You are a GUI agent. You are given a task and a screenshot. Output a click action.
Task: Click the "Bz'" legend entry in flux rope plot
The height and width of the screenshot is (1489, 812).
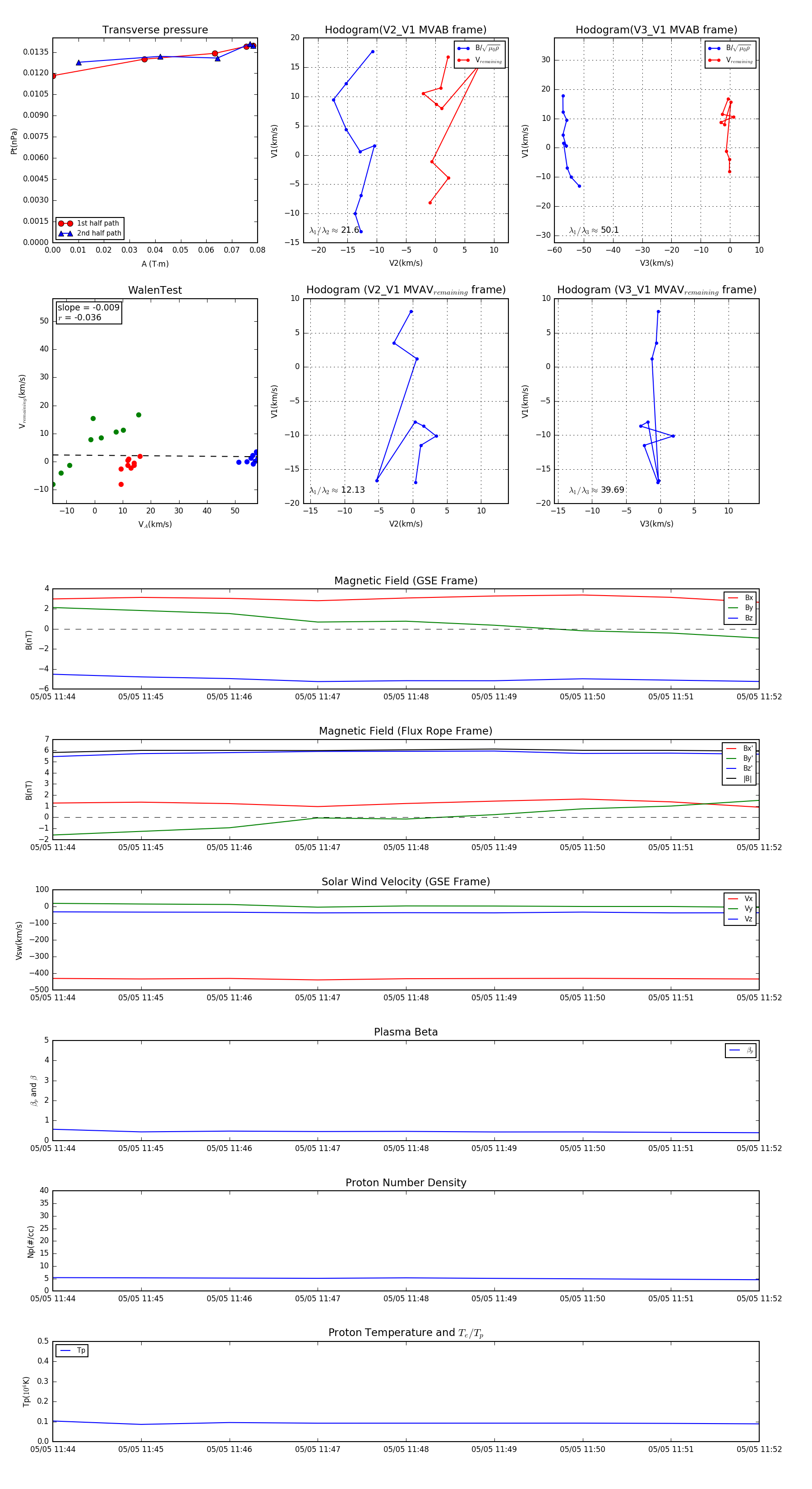[739, 768]
